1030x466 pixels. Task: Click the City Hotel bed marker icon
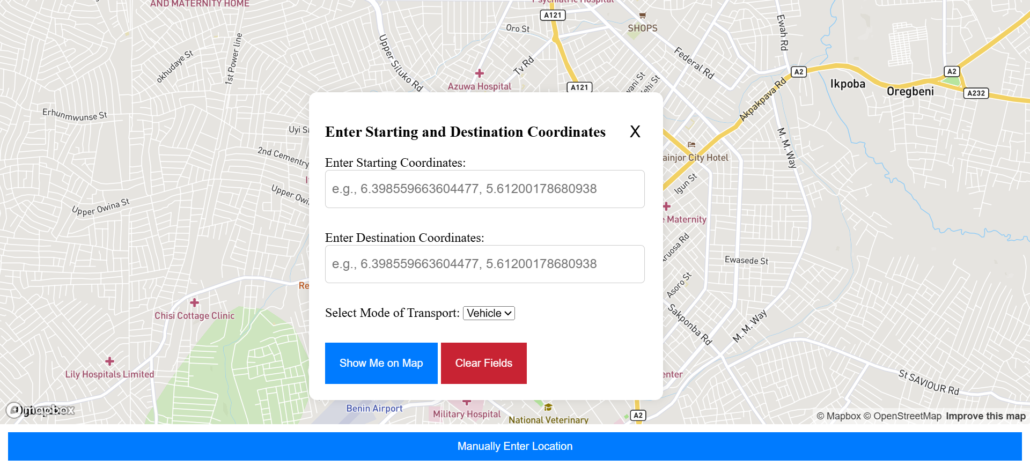(691, 145)
